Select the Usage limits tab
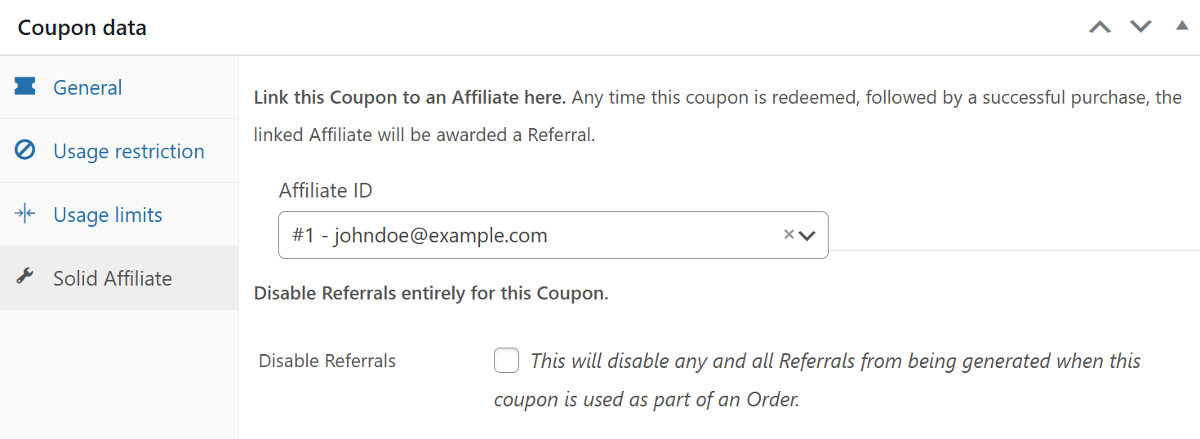 click(x=108, y=215)
